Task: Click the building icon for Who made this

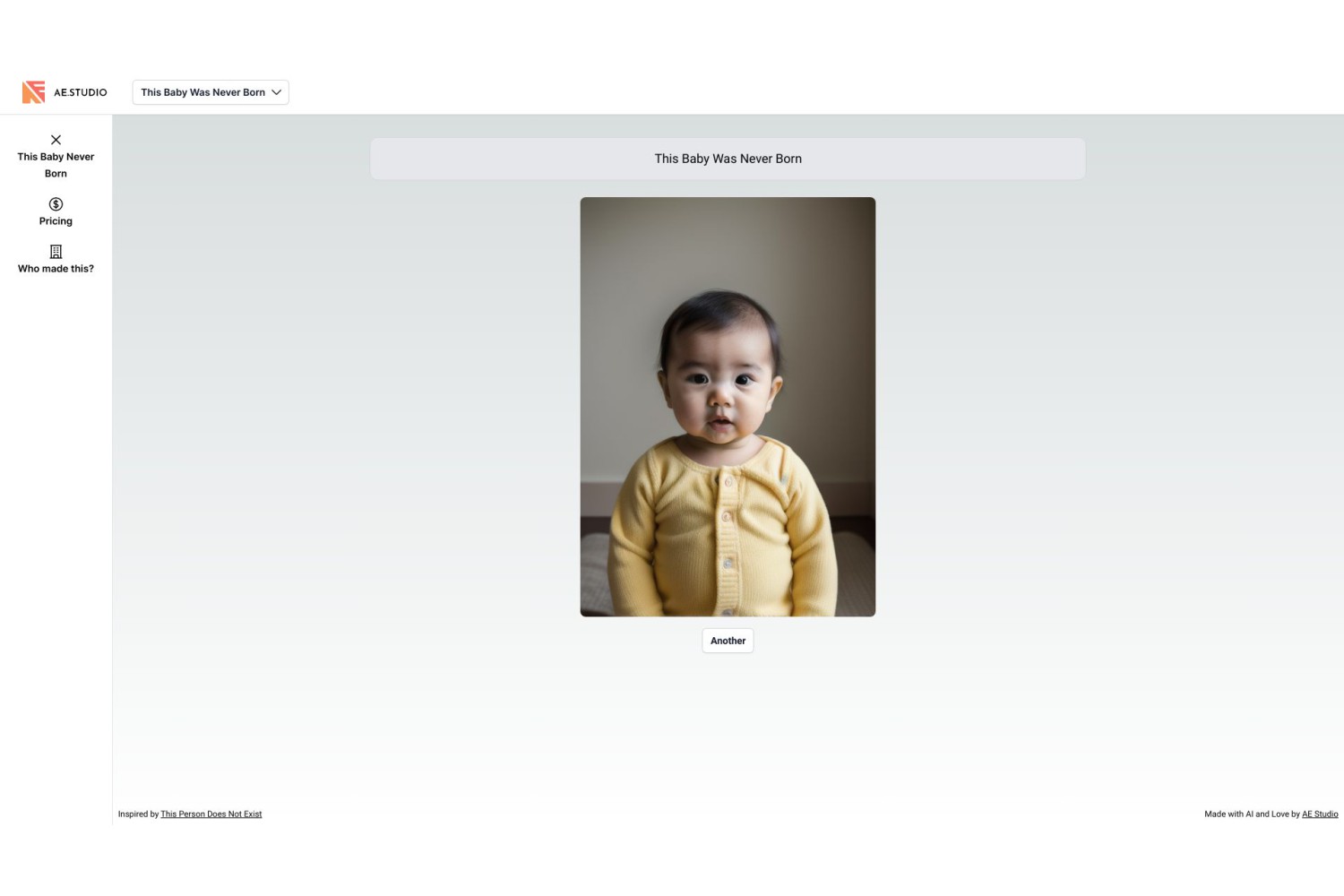Action: tap(56, 252)
